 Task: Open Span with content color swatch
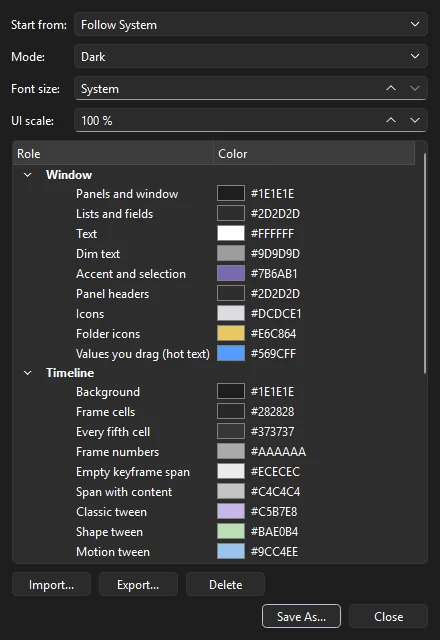231,491
